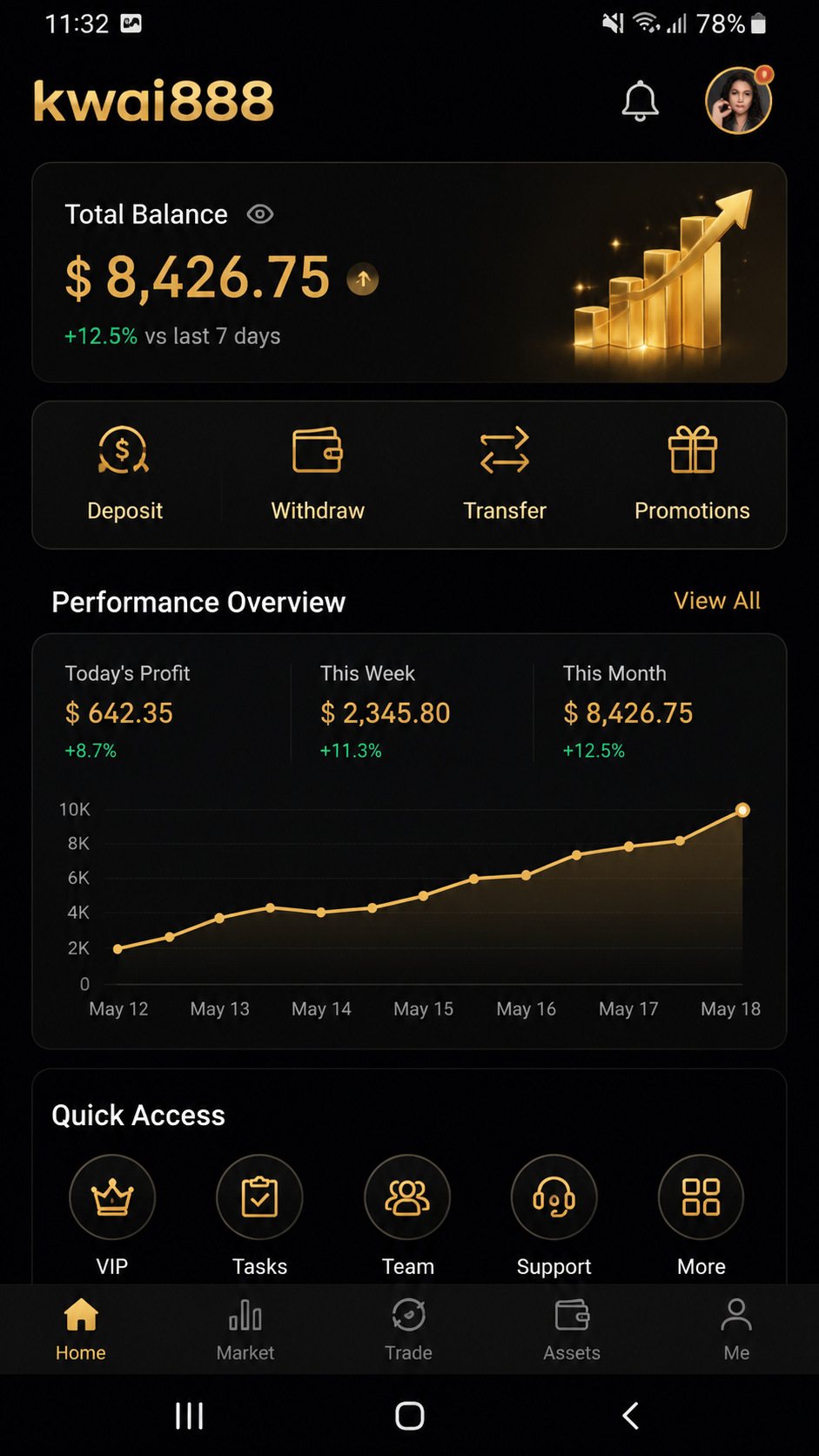
Task: Open the Promotions gift icon
Action: click(692, 450)
